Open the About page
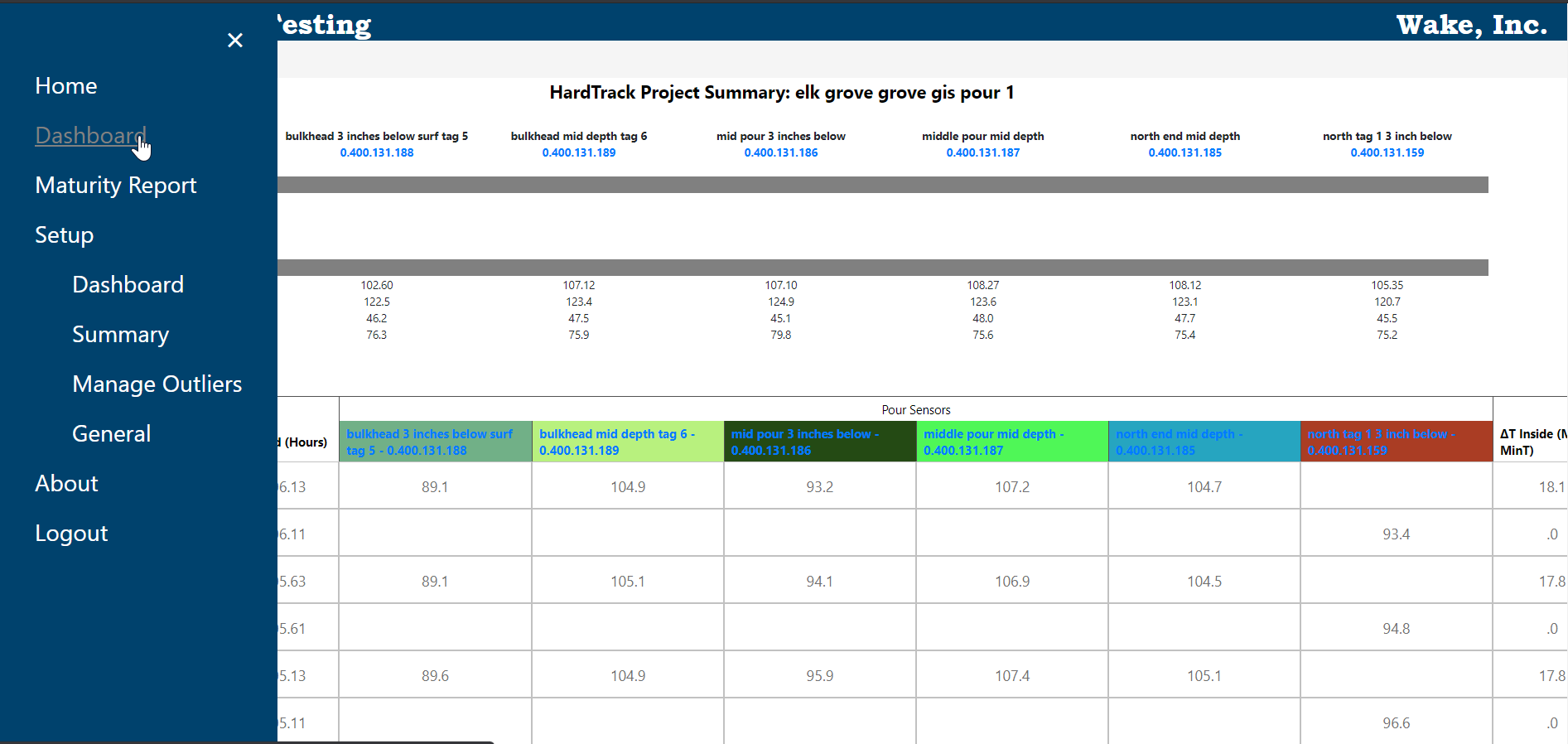 (x=67, y=484)
